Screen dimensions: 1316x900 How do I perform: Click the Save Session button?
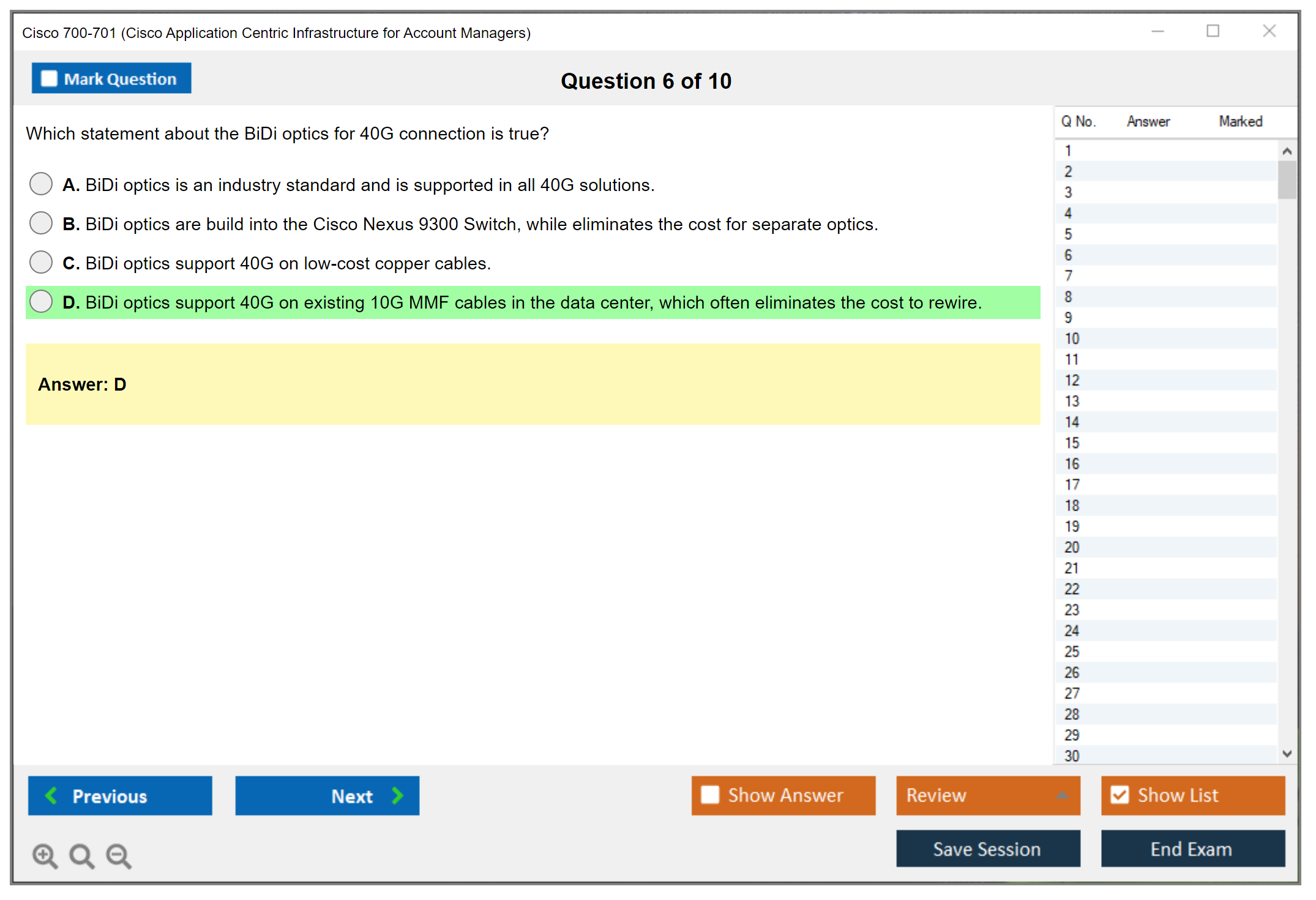[987, 849]
